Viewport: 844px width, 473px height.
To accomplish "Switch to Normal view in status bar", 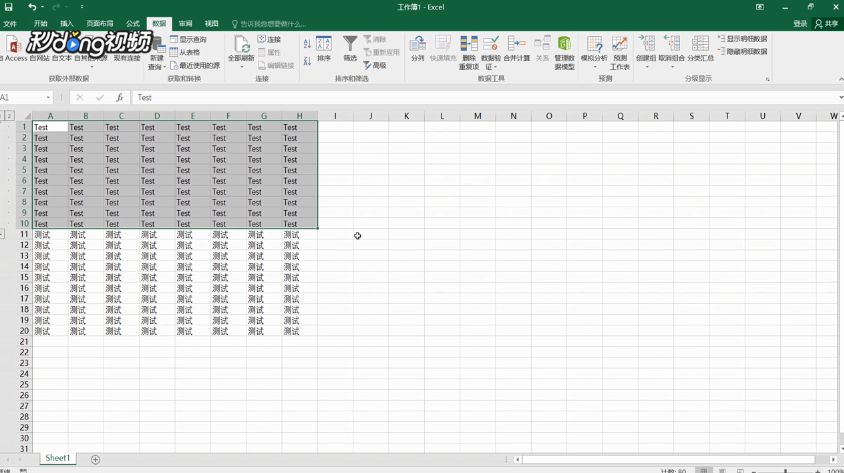I will point(704,471).
